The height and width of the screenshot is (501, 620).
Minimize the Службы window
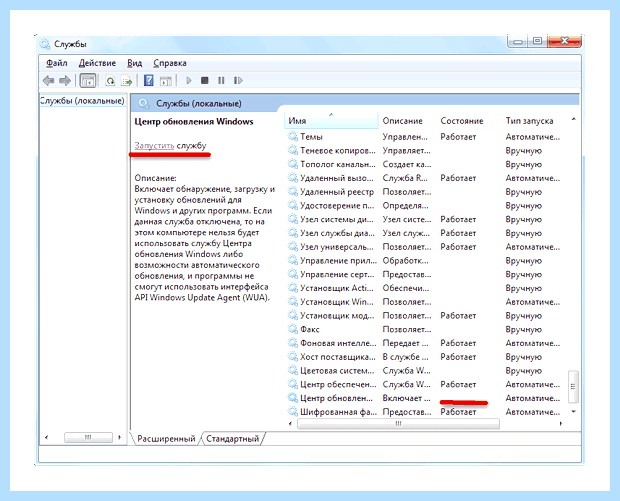click(x=518, y=41)
